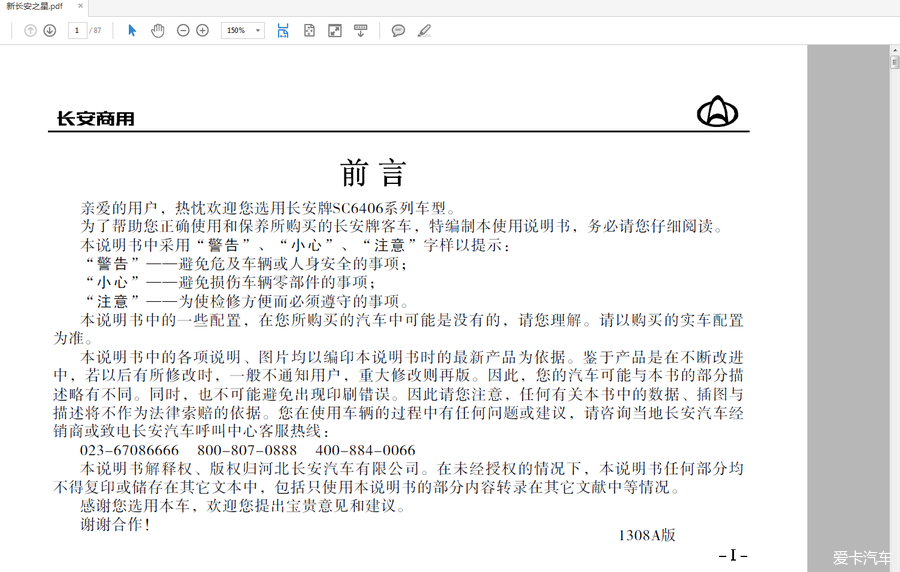This screenshot has height=572, width=900.
Task: Click the page number -I- in footer
Action: tap(733, 555)
